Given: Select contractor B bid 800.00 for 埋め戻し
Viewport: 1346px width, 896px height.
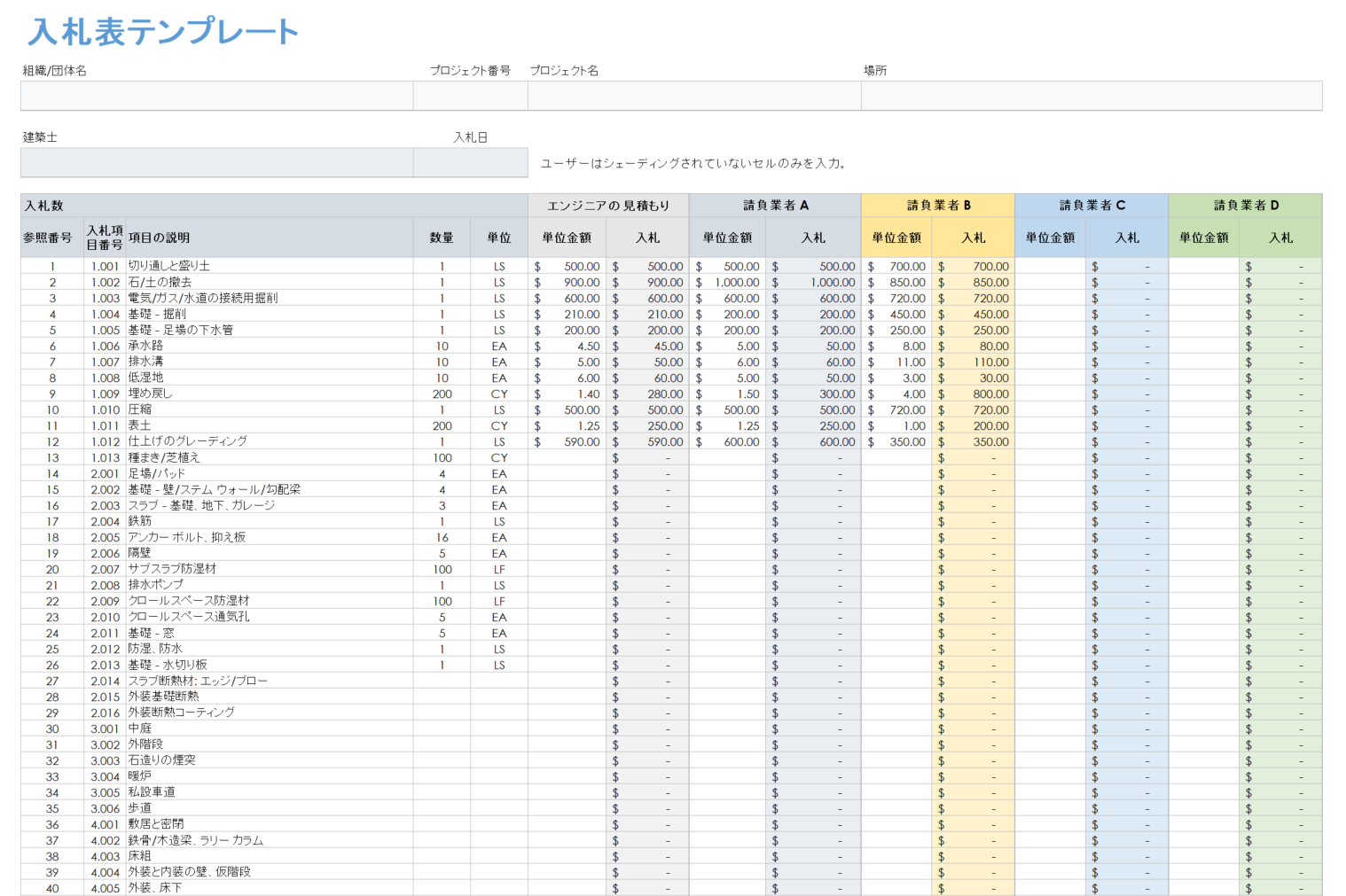Looking at the screenshot, I should pyautogui.click(x=974, y=393).
